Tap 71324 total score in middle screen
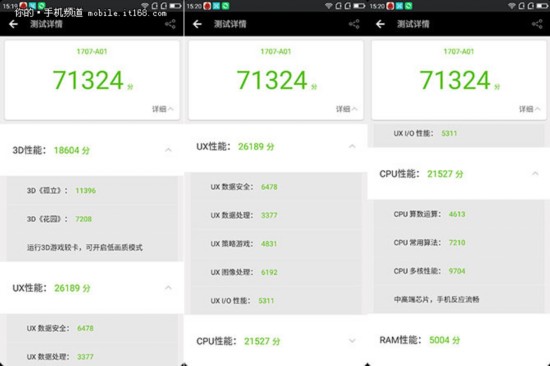The width and height of the screenshot is (550, 366). [x=272, y=80]
